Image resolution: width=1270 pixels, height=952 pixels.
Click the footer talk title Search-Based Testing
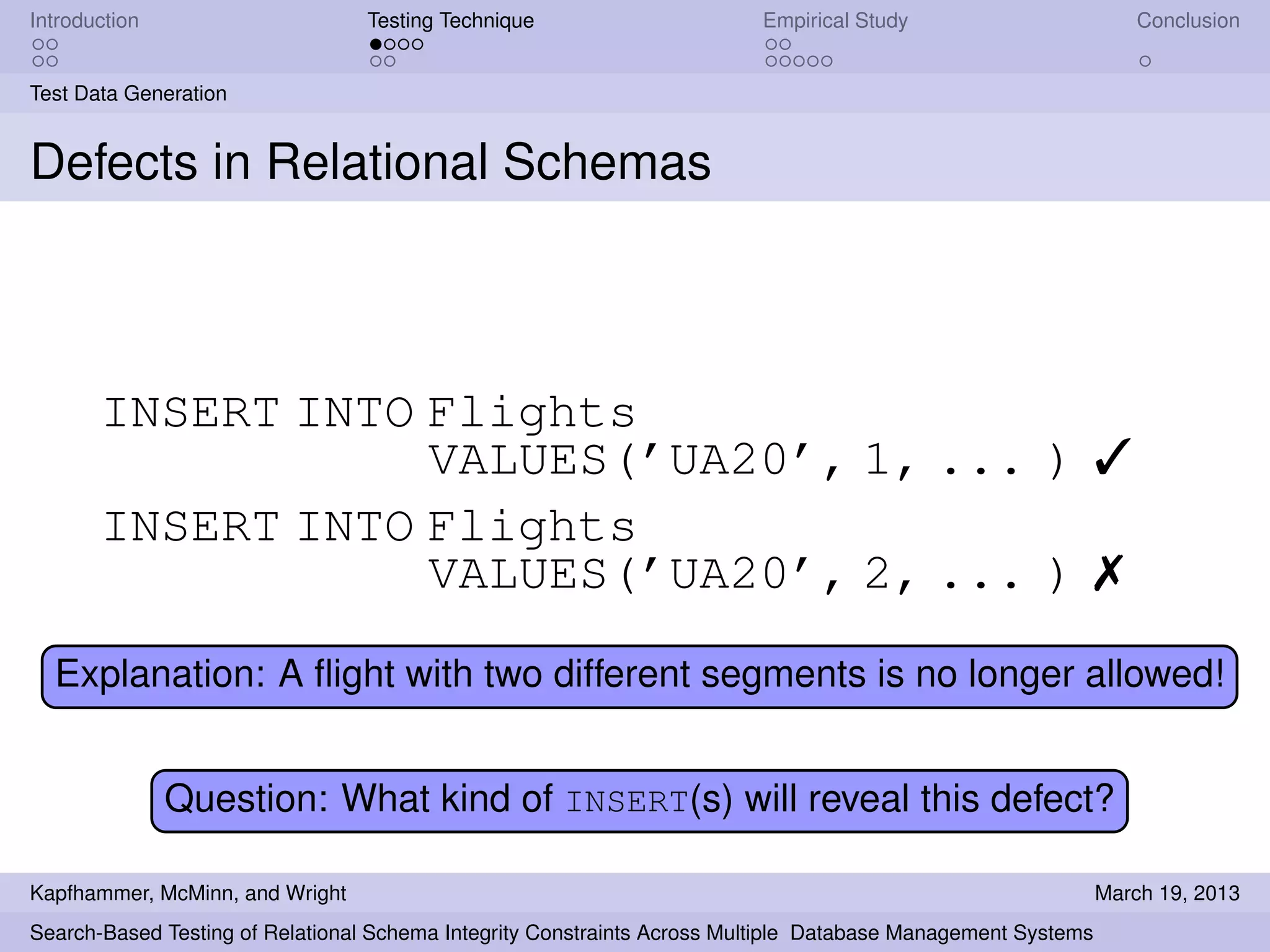pos(561,933)
